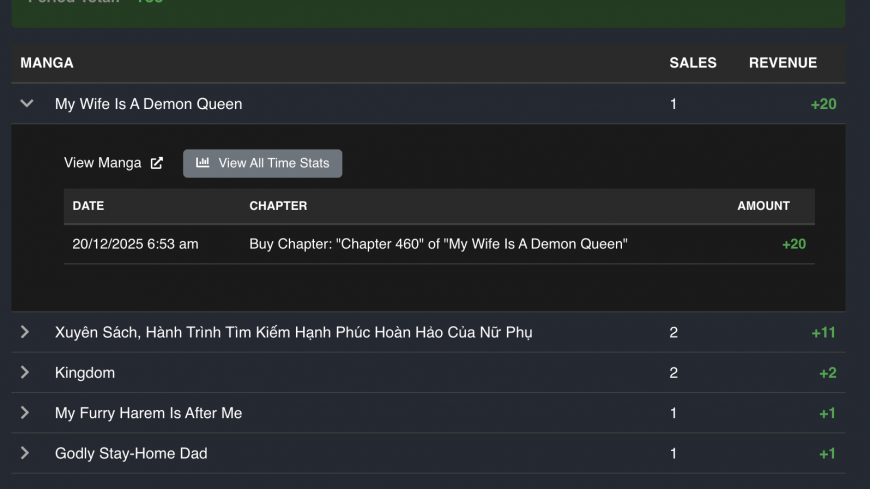870x489 pixels.
Task: Click the AMOUNT column header
Action: 763,206
